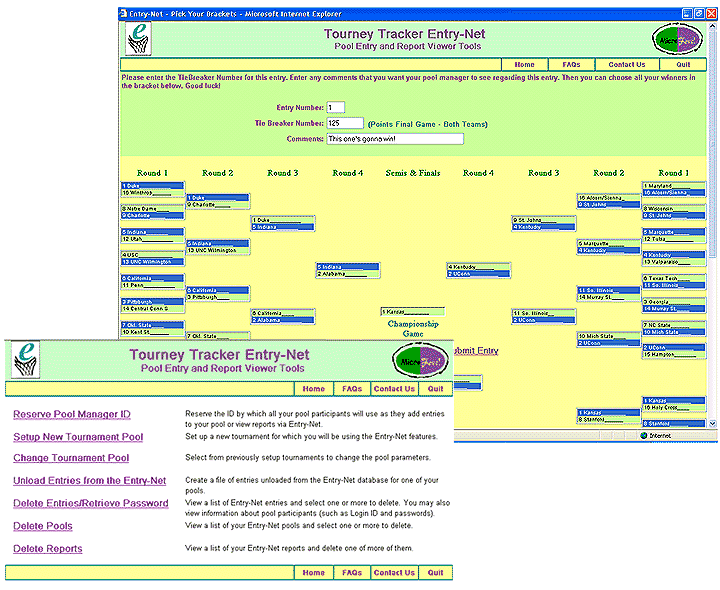Open the Change Tournament Pool link
Image resolution: width=720 pixels, height=590 pixels.
point(71,458)
